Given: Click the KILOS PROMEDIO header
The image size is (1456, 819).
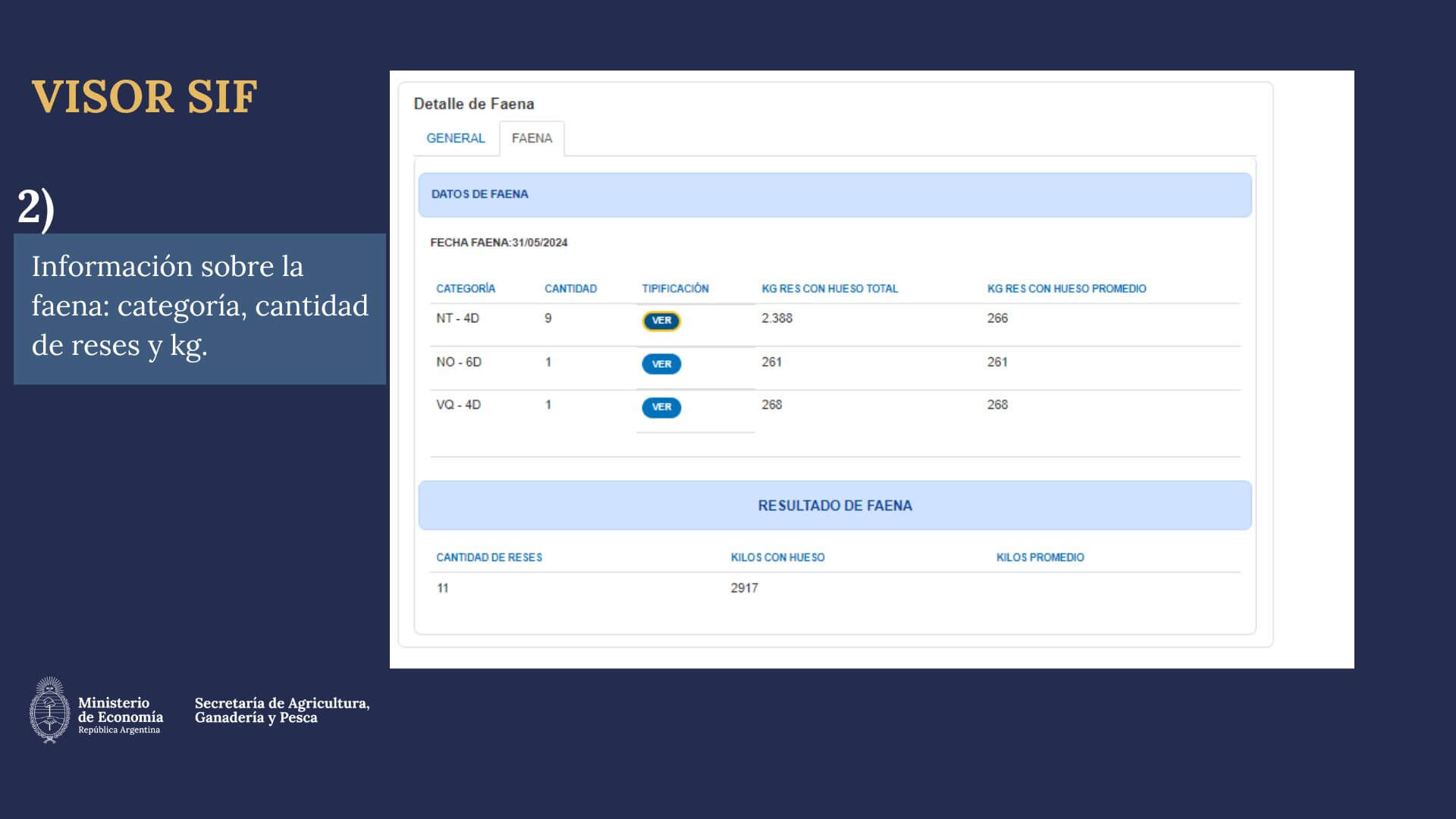Looking at the screenshot, I should tap(1040, 557).
